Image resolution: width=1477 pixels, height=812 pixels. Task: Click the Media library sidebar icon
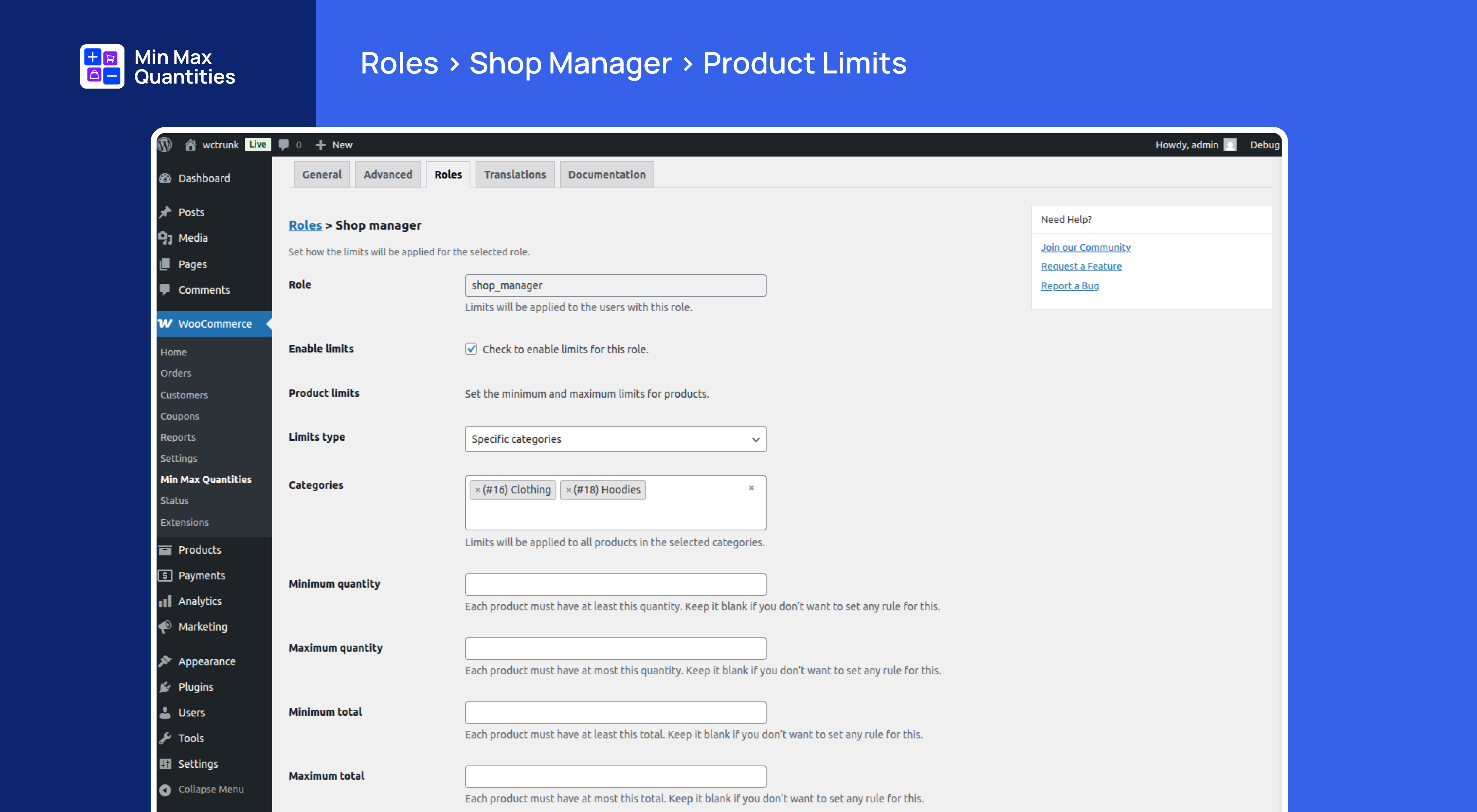[165, 238]
